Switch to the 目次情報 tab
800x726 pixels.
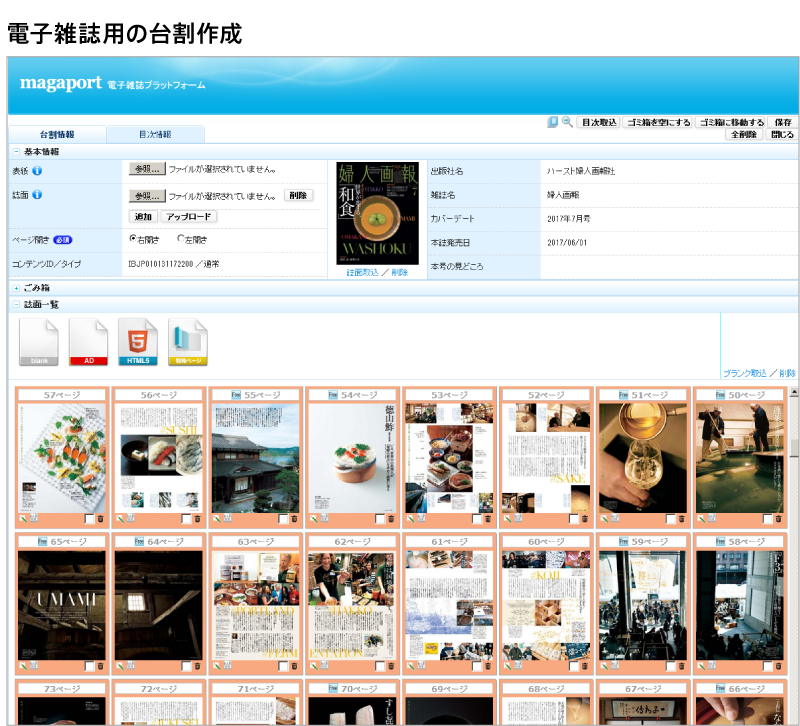tap(154, 134)
